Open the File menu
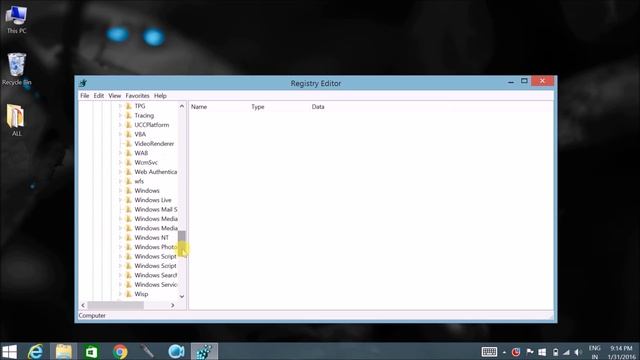Screen dimensions: 640x360 coord(84,96)
